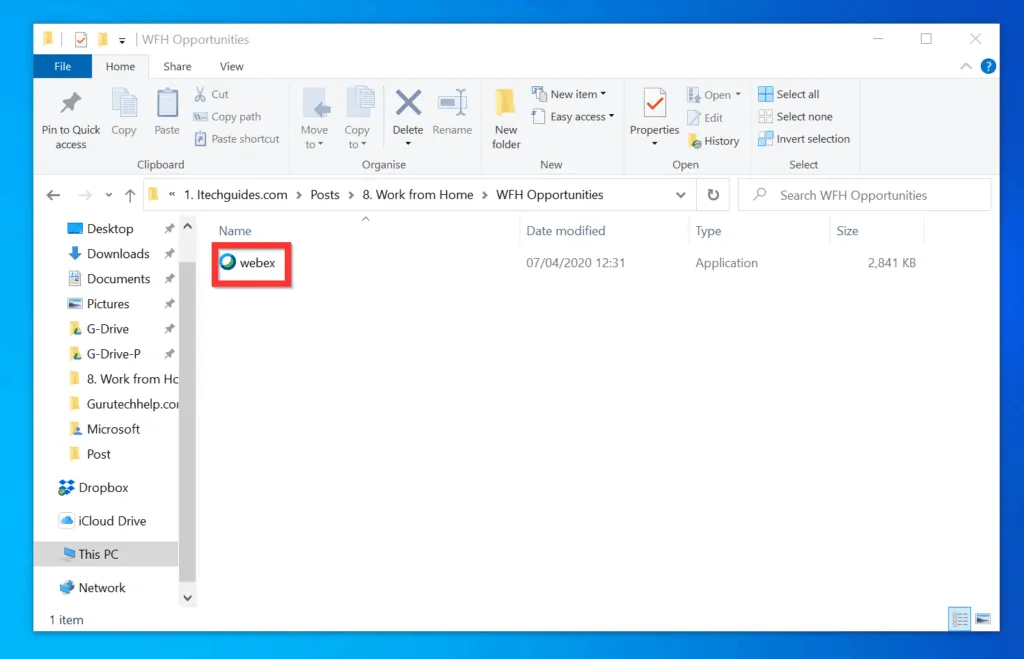Click the History command

pos(714,141)
